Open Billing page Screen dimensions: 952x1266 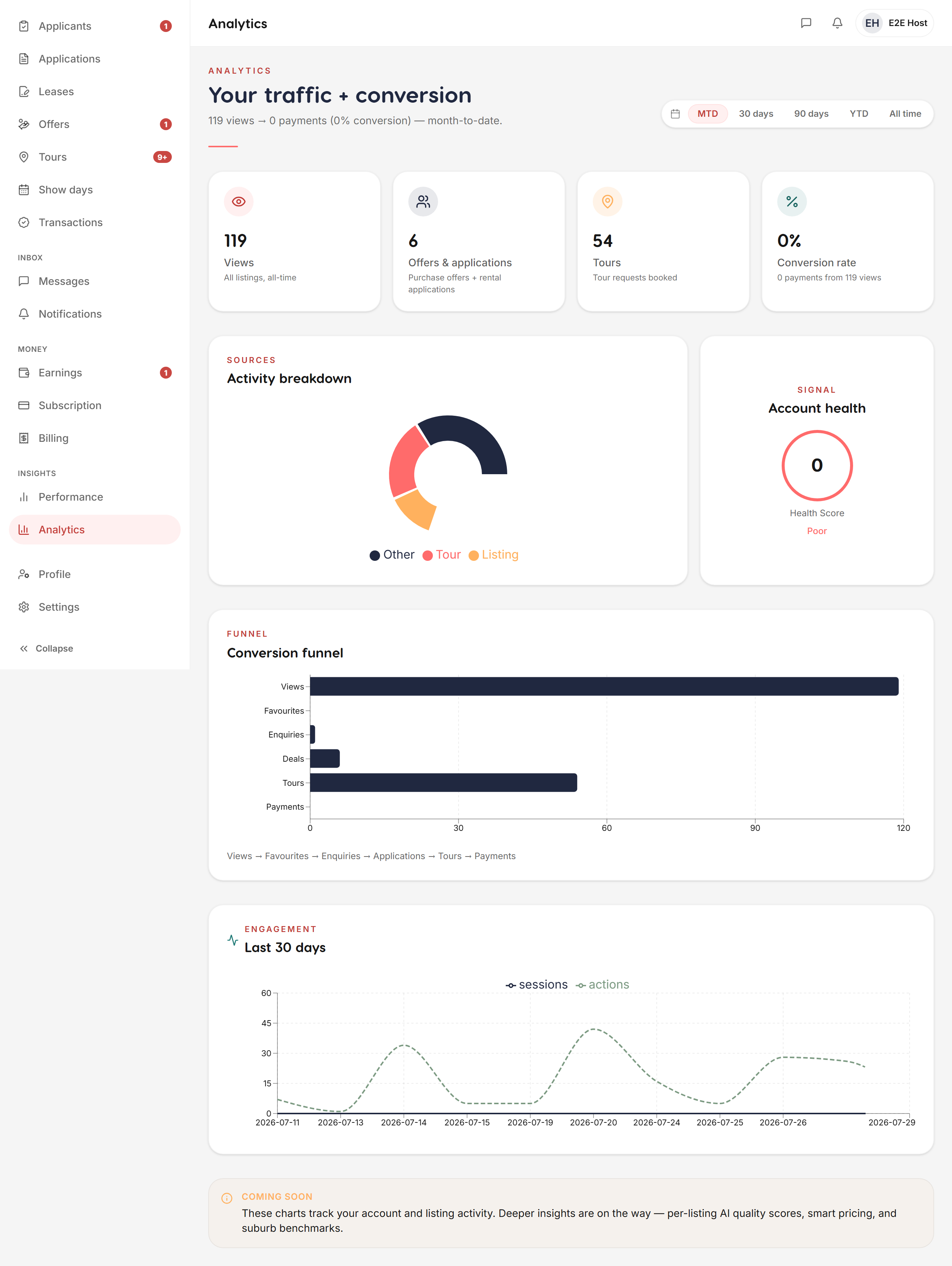(95, 438)
